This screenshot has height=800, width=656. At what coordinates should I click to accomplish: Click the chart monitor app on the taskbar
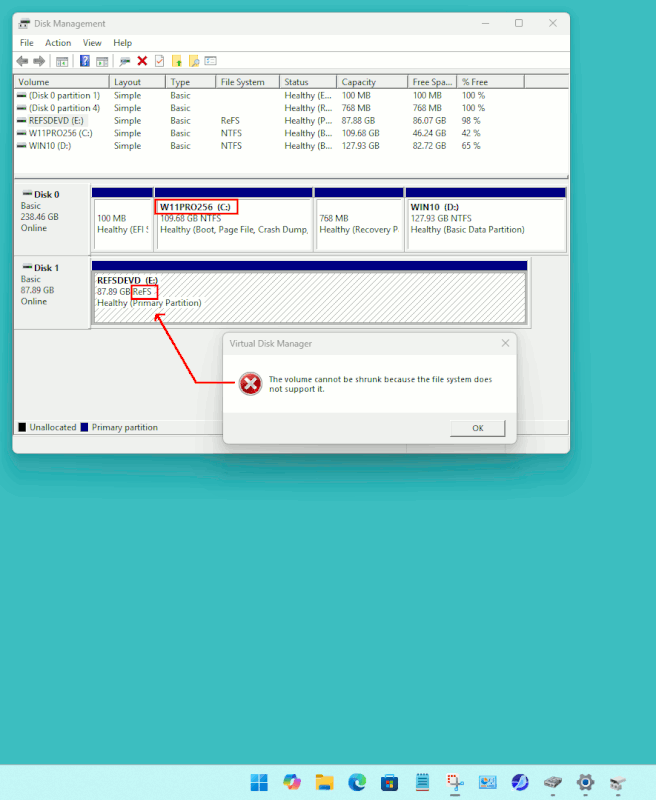pos(488,782)
